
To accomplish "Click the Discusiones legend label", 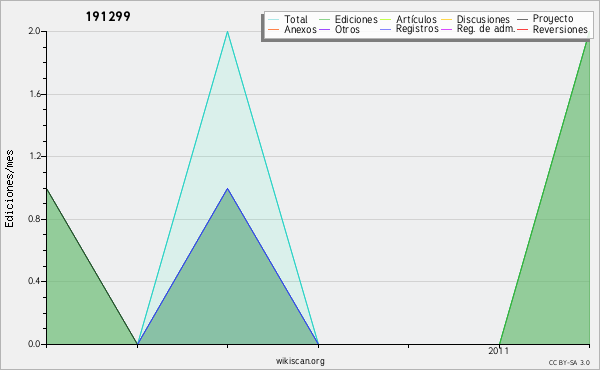I will [x=483, y=19].
